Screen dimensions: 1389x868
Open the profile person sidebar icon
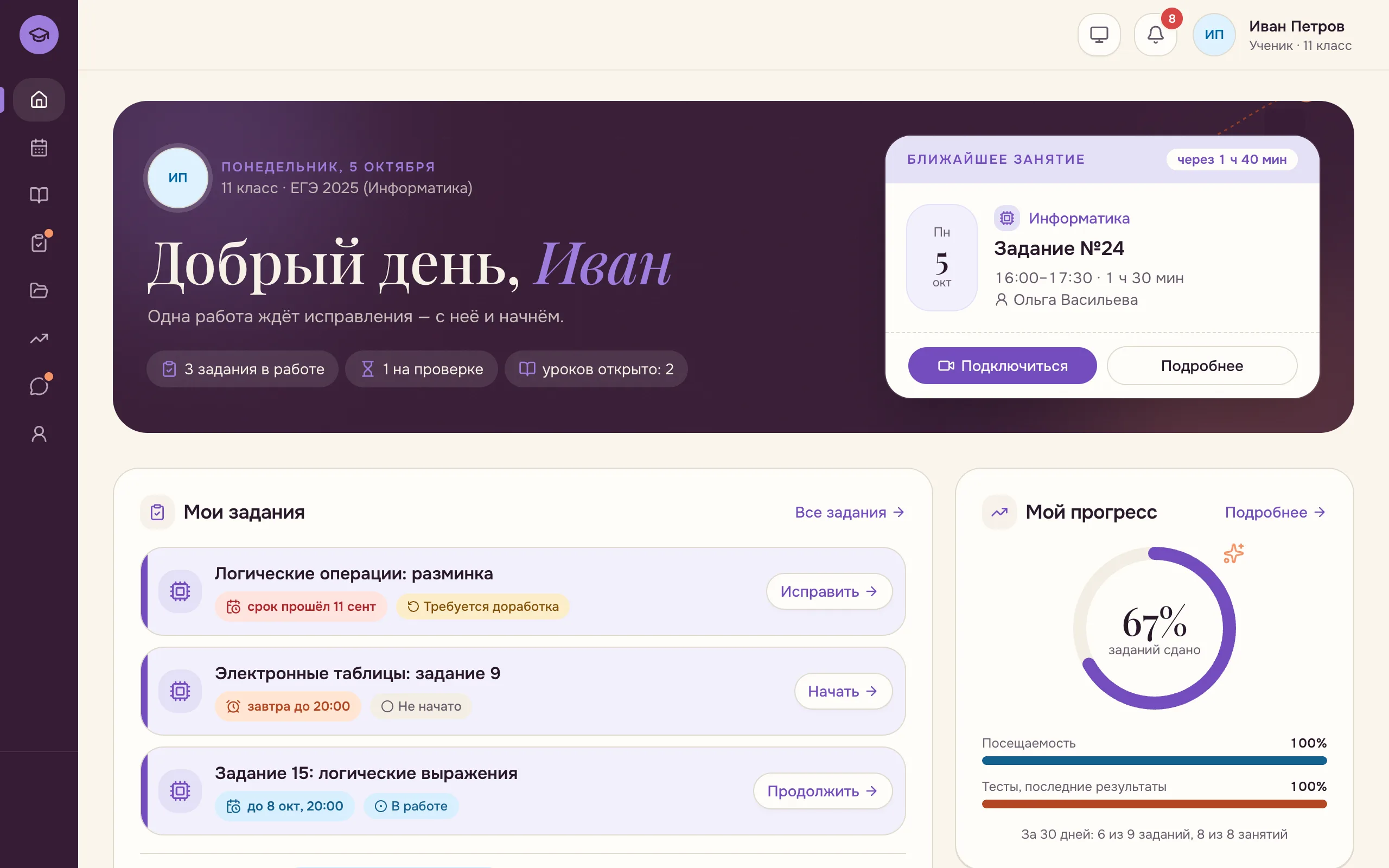click(x=39, y=433)
